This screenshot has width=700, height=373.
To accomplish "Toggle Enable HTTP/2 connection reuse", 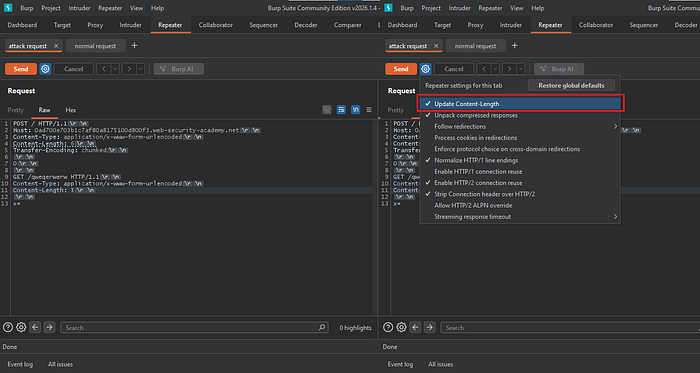I will point(520,183).
